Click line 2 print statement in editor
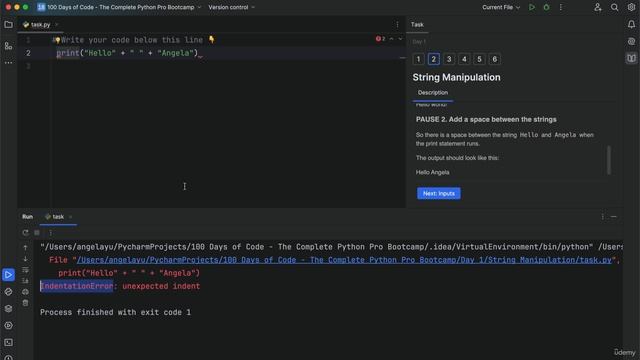Viewport: 640px width, 360px height. (x=127, y=53)
